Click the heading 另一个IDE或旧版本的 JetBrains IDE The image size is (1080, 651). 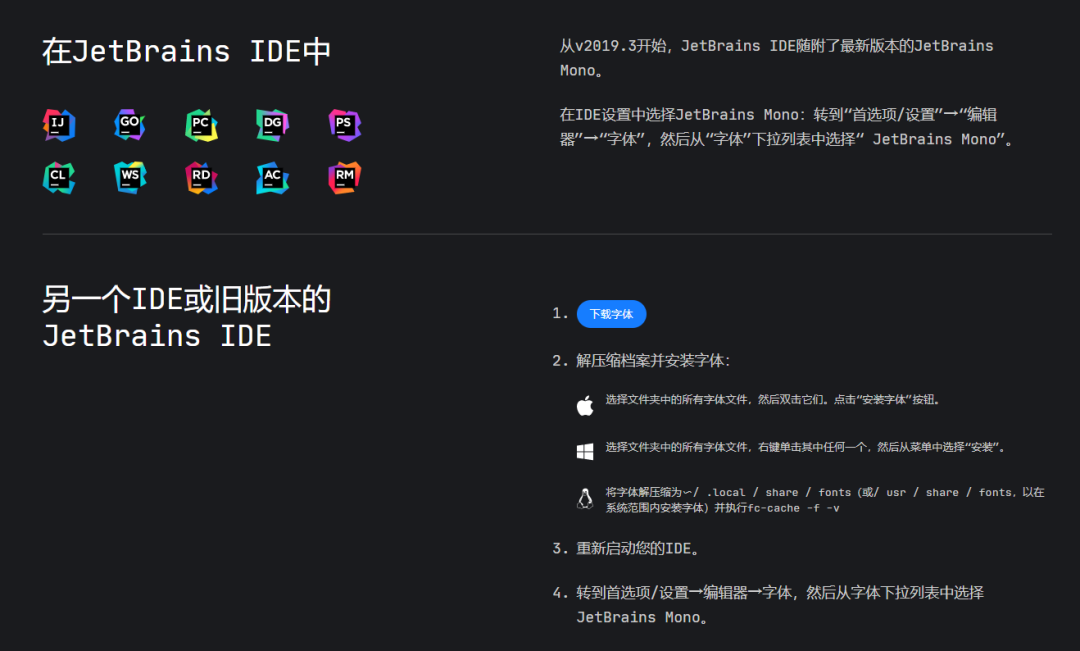click(187, 318)
